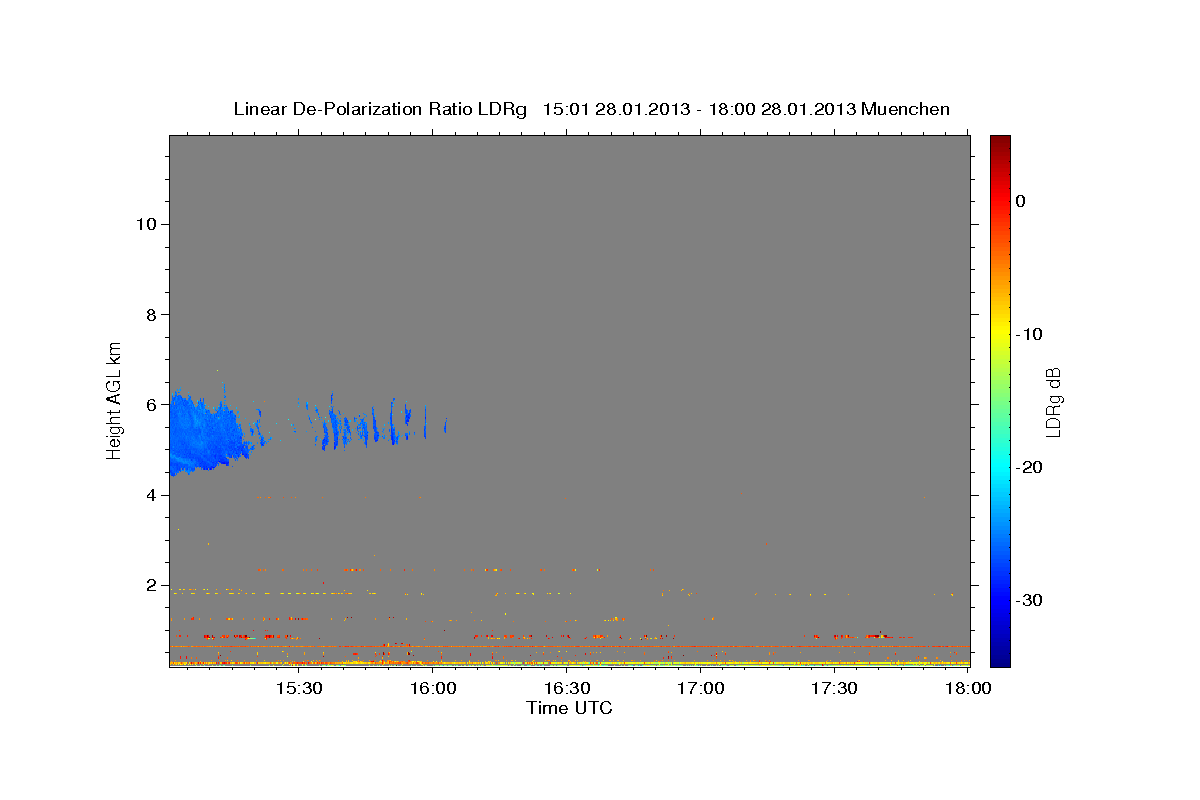Image resolution: width=1200 pixels, height=800 pixels.
Task: Click the height tick label 10
Action: click(146, 224)
